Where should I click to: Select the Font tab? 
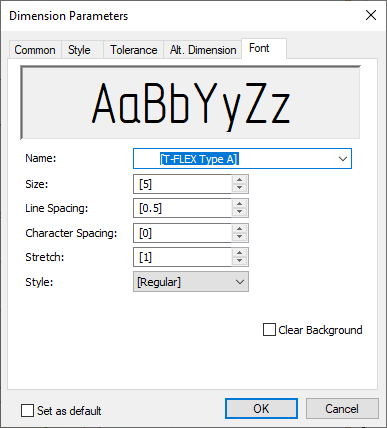[x=264, y=48]
